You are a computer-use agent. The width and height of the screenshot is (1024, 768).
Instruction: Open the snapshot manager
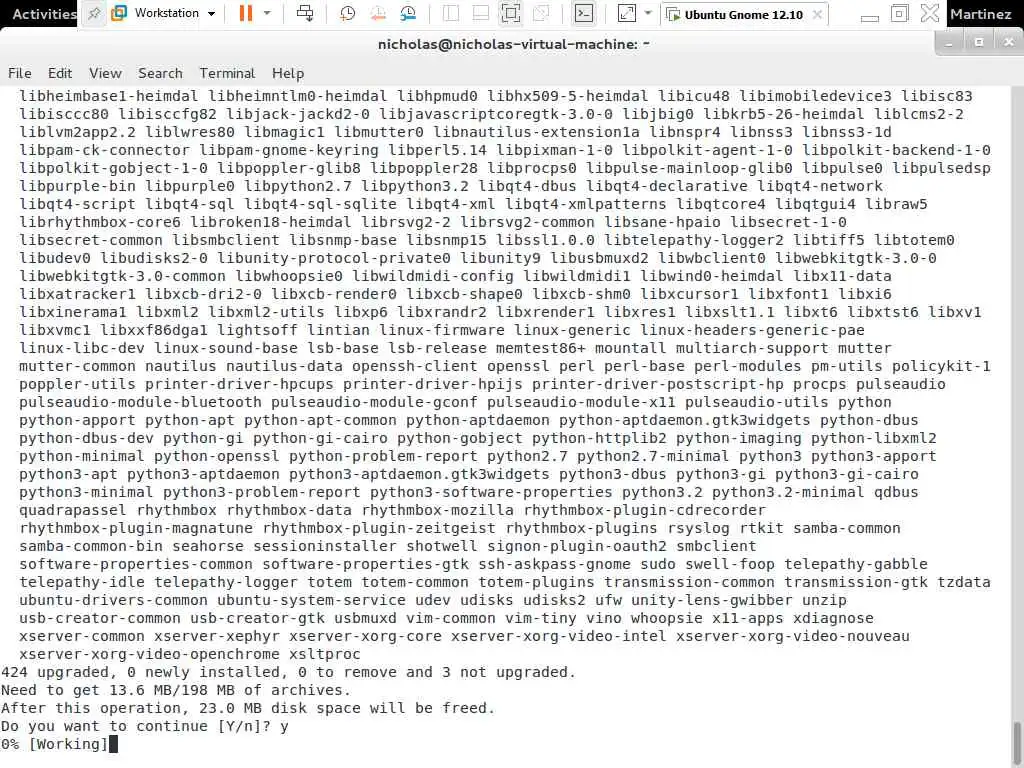click(x=408, y=13)
